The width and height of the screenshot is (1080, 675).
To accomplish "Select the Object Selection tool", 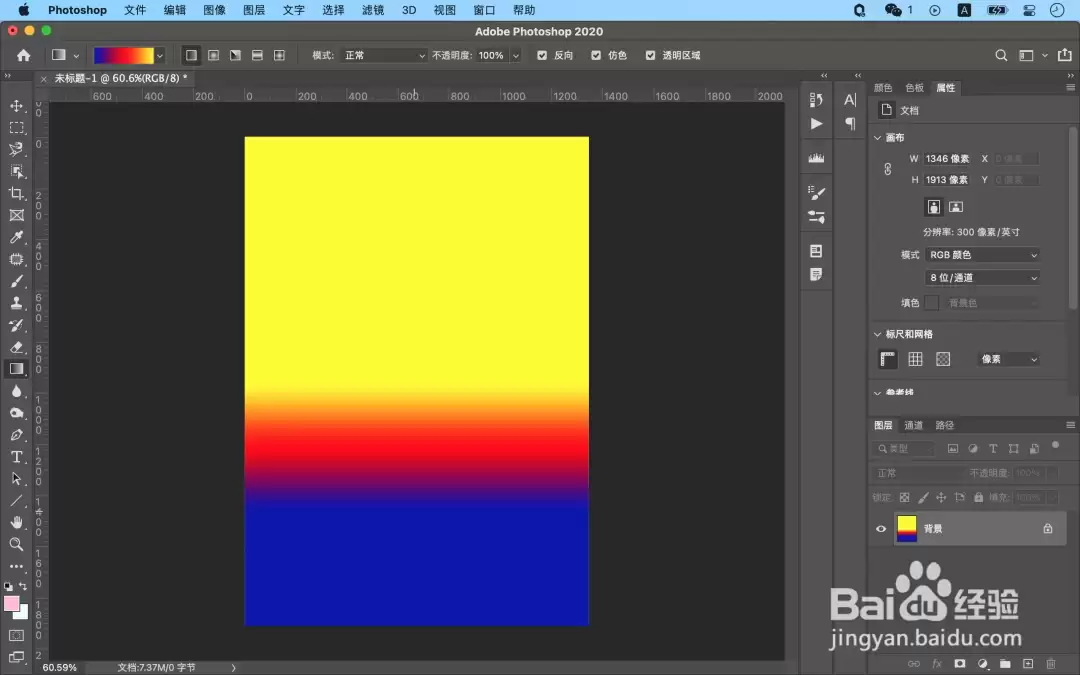I will [x=17, y=172].
